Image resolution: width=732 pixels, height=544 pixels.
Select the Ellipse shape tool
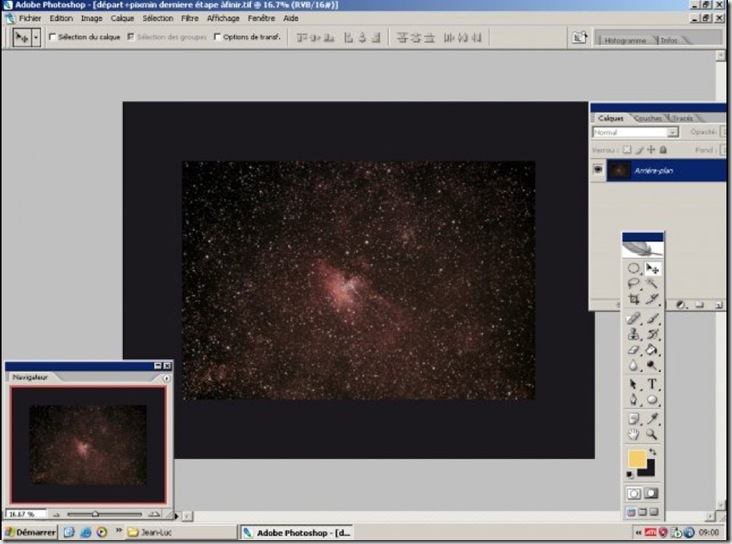[652, 400]
